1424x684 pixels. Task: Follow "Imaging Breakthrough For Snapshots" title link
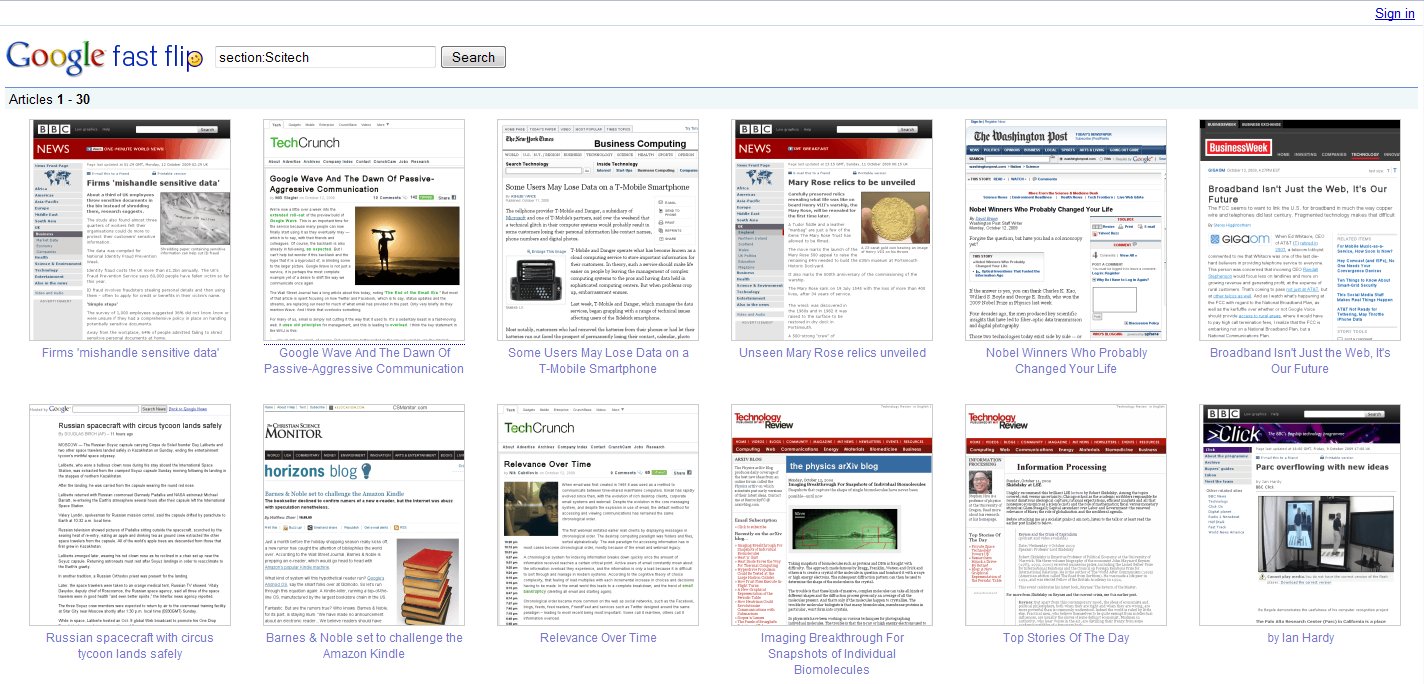point(832,654)
